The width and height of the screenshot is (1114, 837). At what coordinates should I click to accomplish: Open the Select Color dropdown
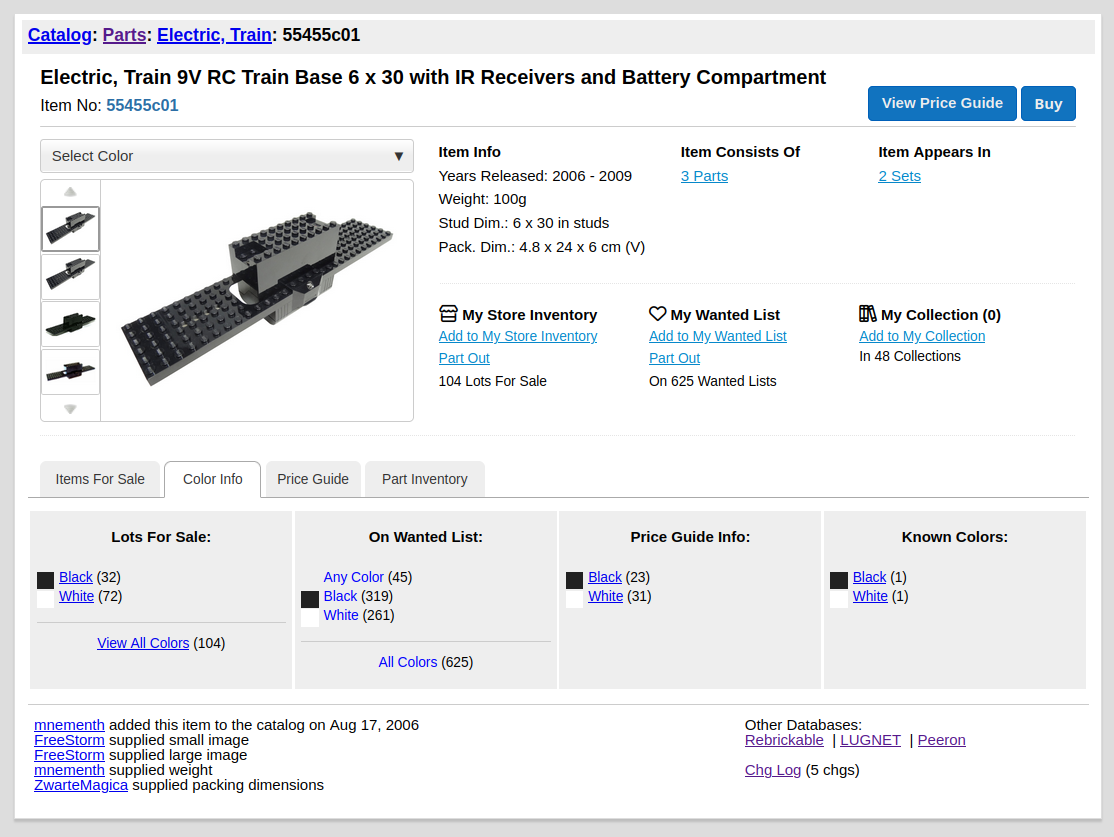pyautogui.click(x=227, y=156)
